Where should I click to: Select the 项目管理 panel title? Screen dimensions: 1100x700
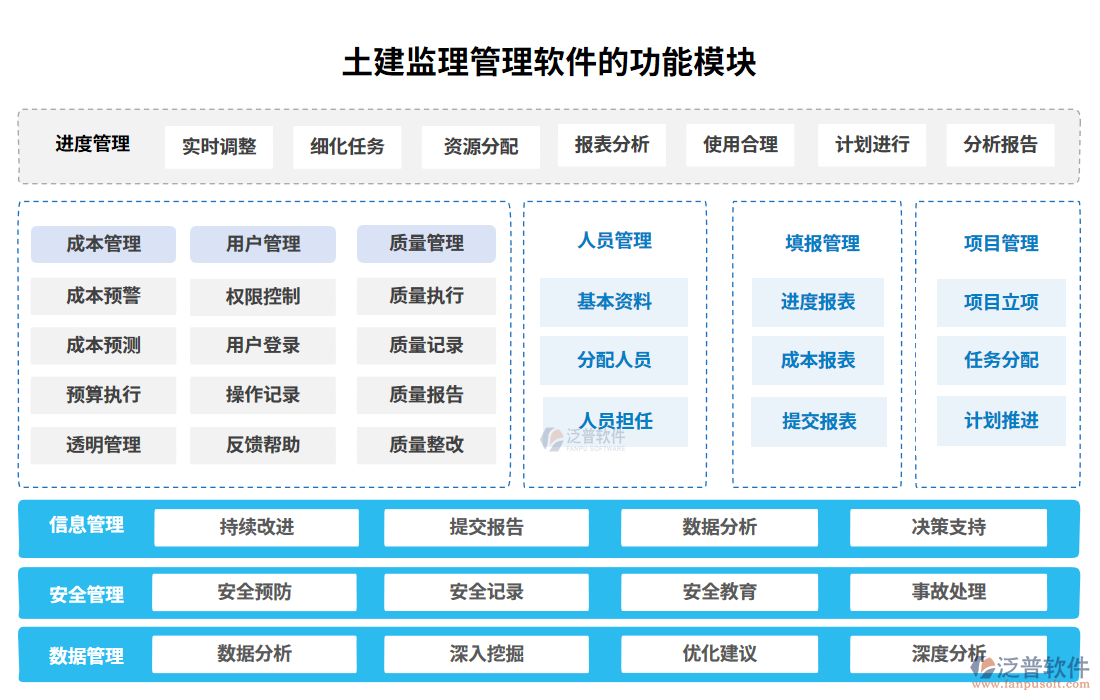click(x=1001, y=241)
